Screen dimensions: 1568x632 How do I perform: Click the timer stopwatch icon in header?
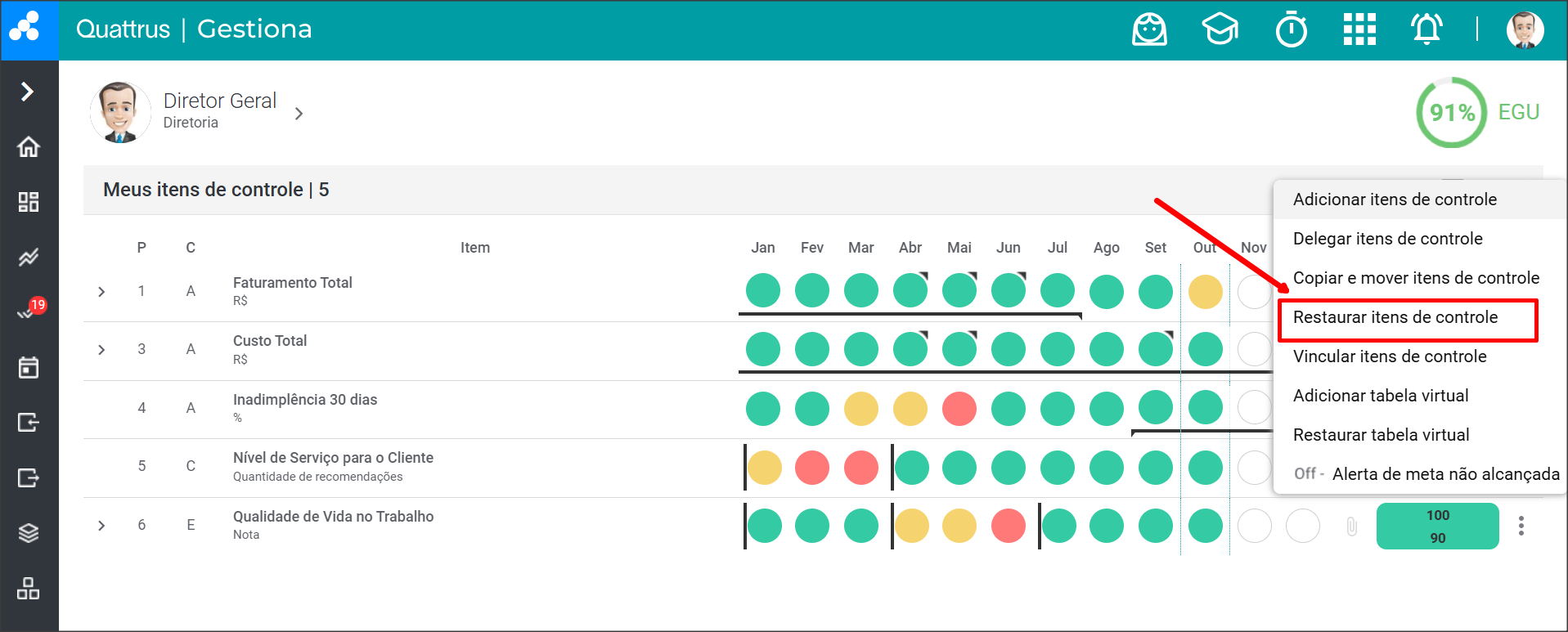(1291, 30)
